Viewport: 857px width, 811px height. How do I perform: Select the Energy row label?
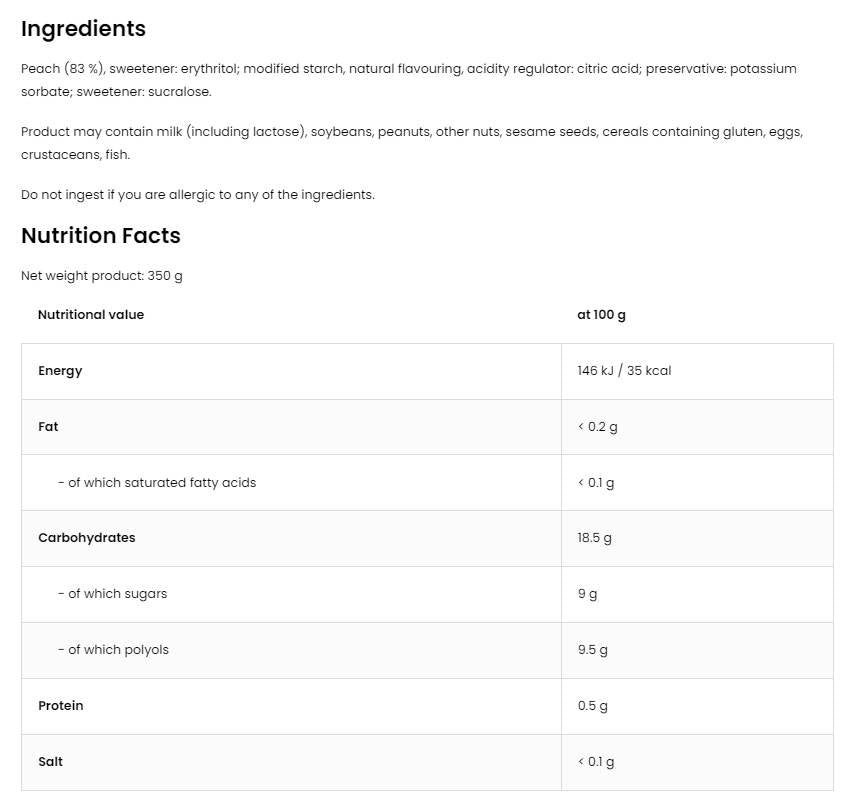[x=60, y=371]
